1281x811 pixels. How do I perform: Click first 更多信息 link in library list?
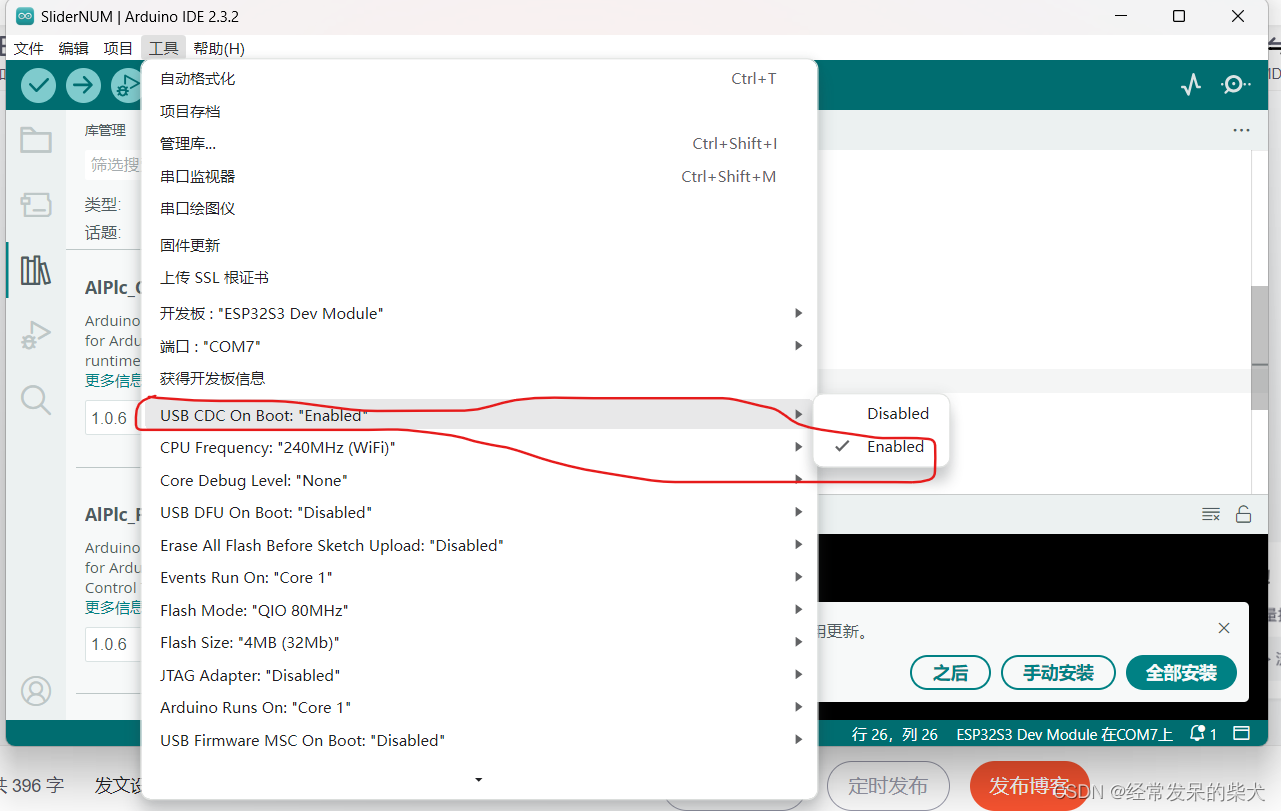[113, 380]
